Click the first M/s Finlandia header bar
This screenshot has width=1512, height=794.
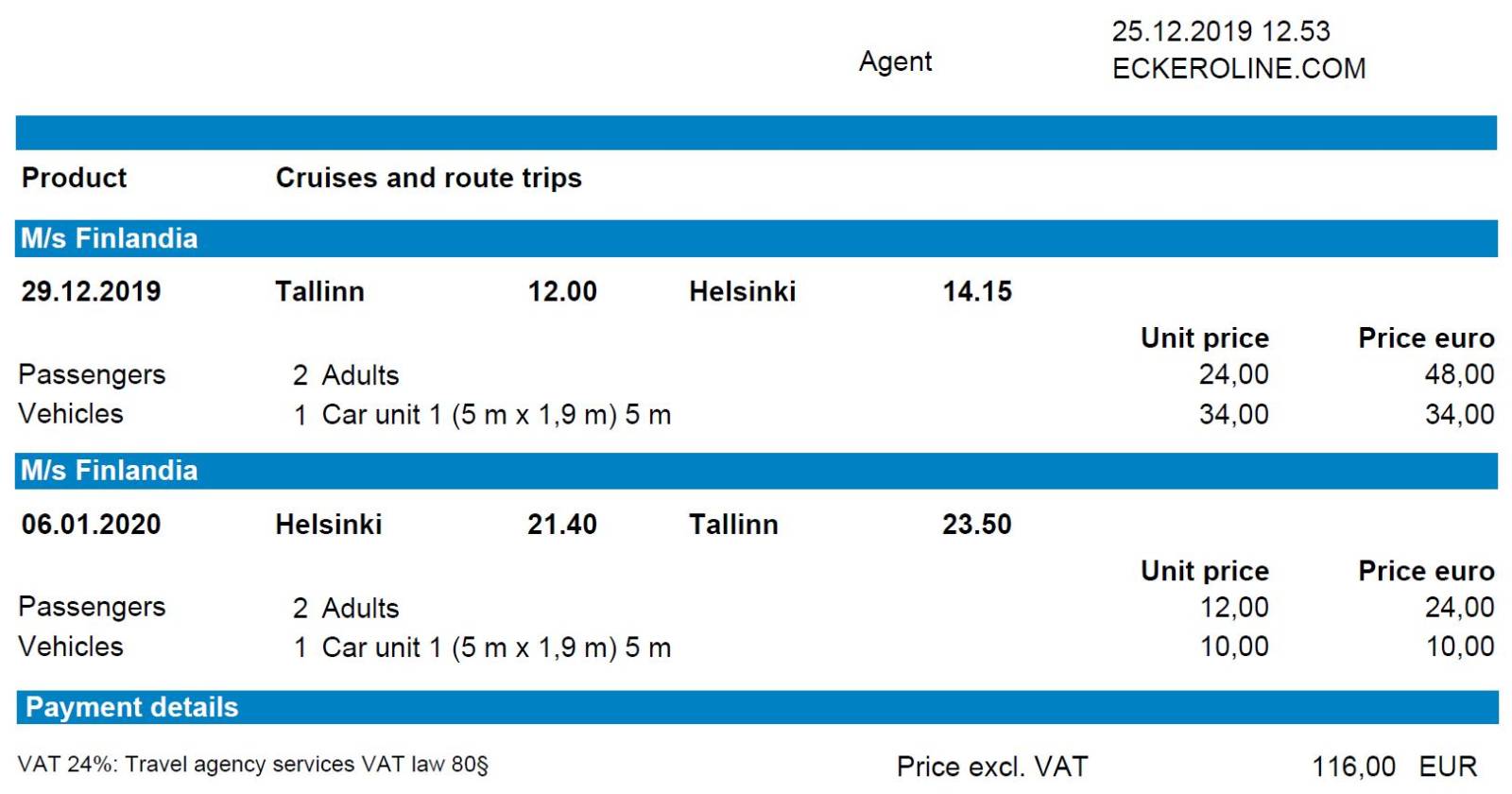[x=756, y=238]
